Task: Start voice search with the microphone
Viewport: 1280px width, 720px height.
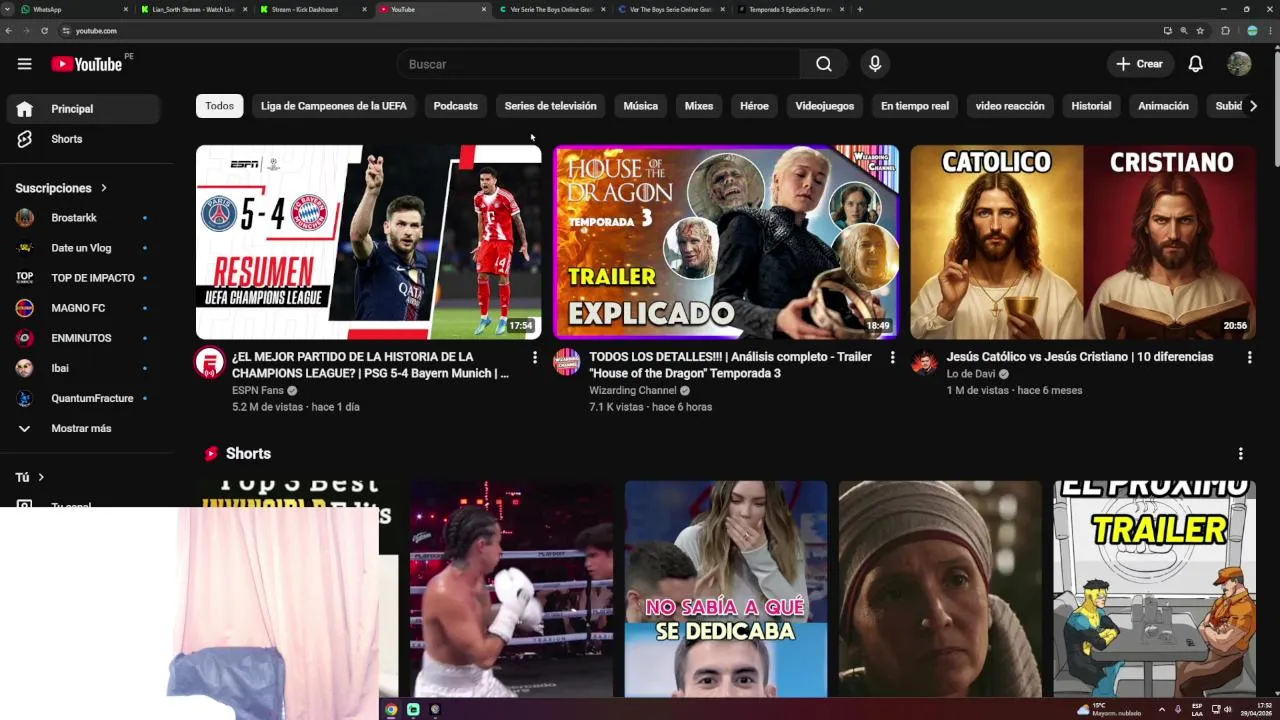Action: 875,64
